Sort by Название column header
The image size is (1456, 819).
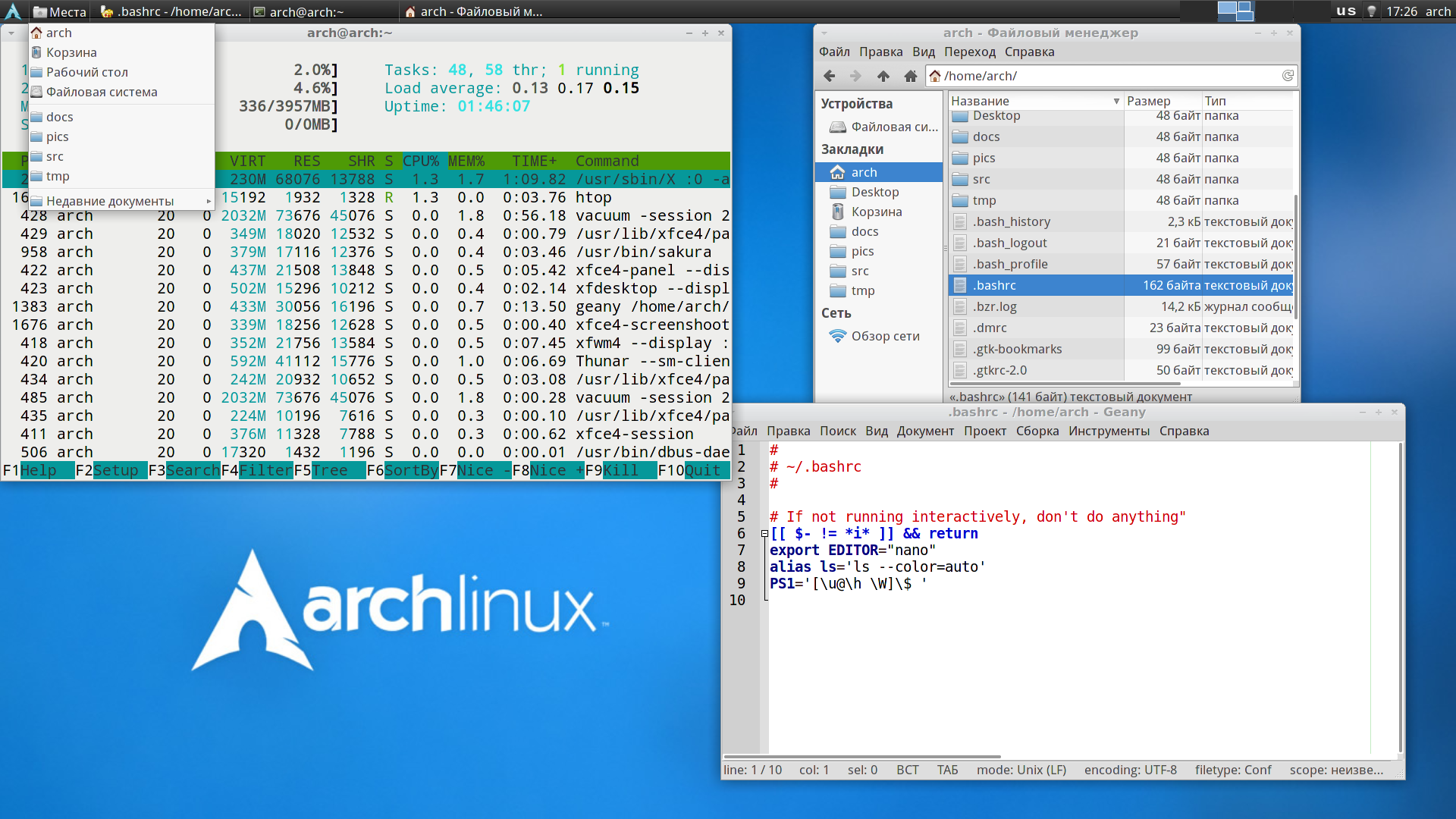1035,101
